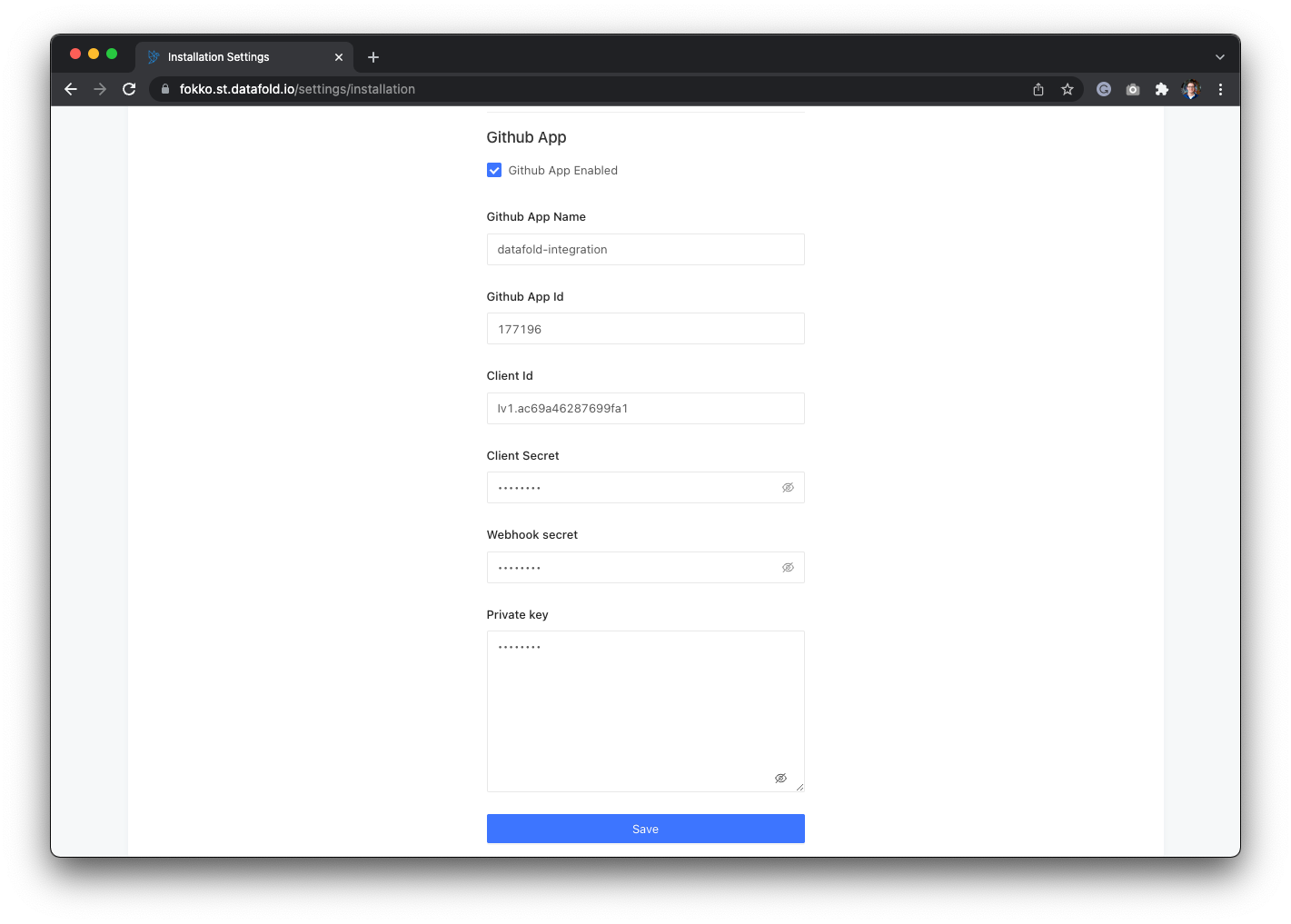The image size is (1291, 924).
Task: Click the address bar URL
Action: 297,89
